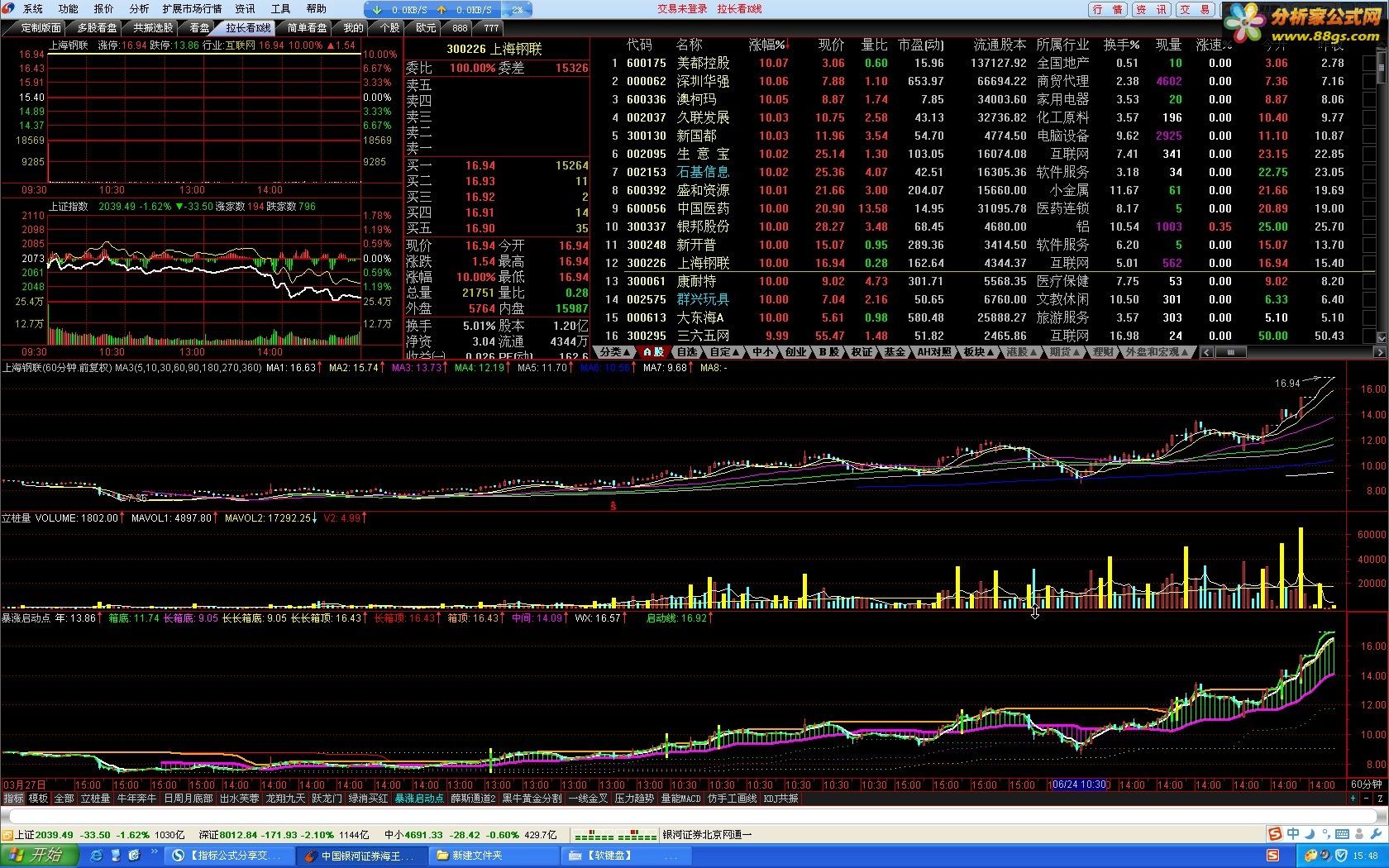Click the stock list horizontal scrollbar thumb
The height and width of the screenshot is (868, 1389).
[1230, 352]
